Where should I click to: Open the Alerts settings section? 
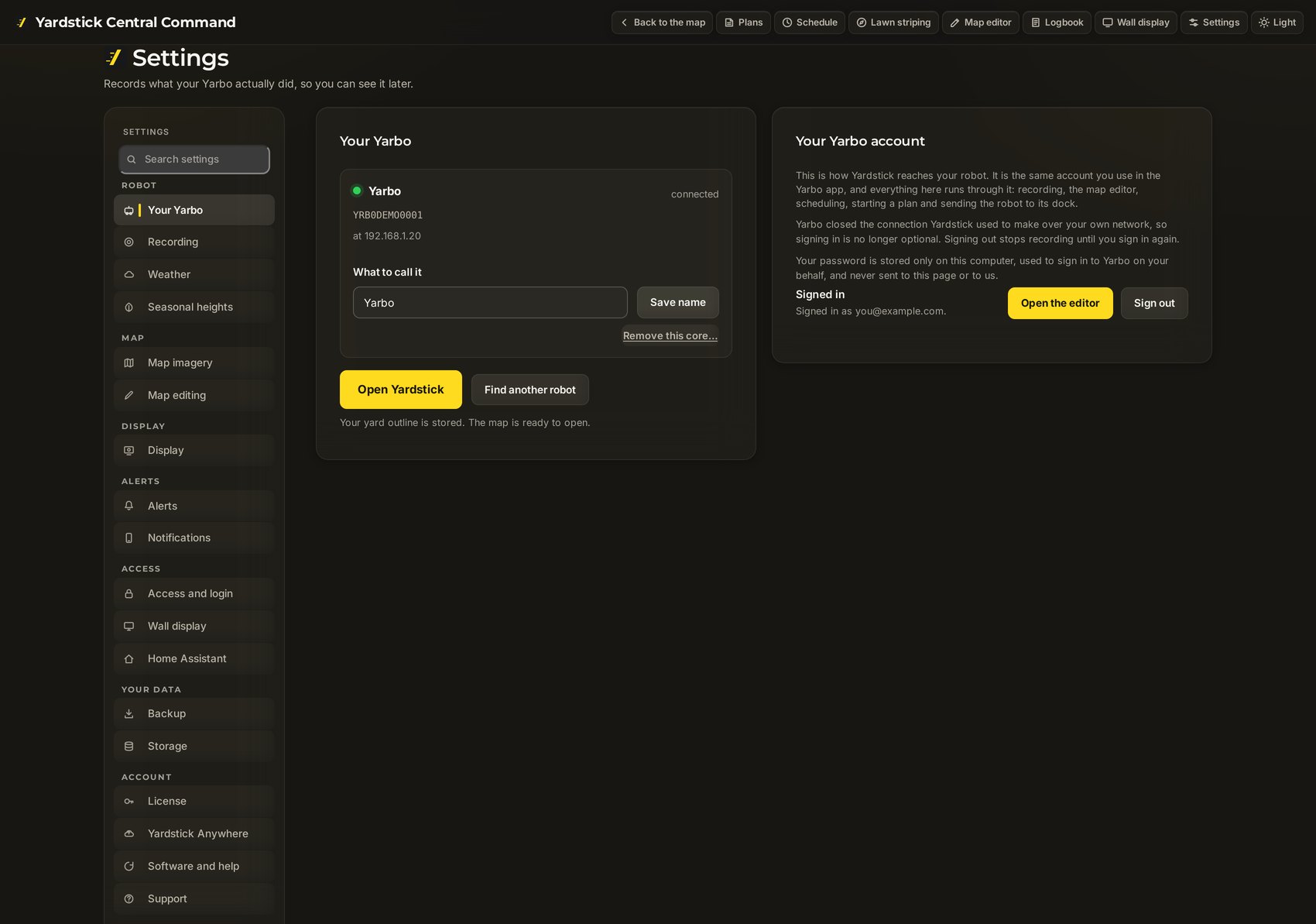click(194, 507)
